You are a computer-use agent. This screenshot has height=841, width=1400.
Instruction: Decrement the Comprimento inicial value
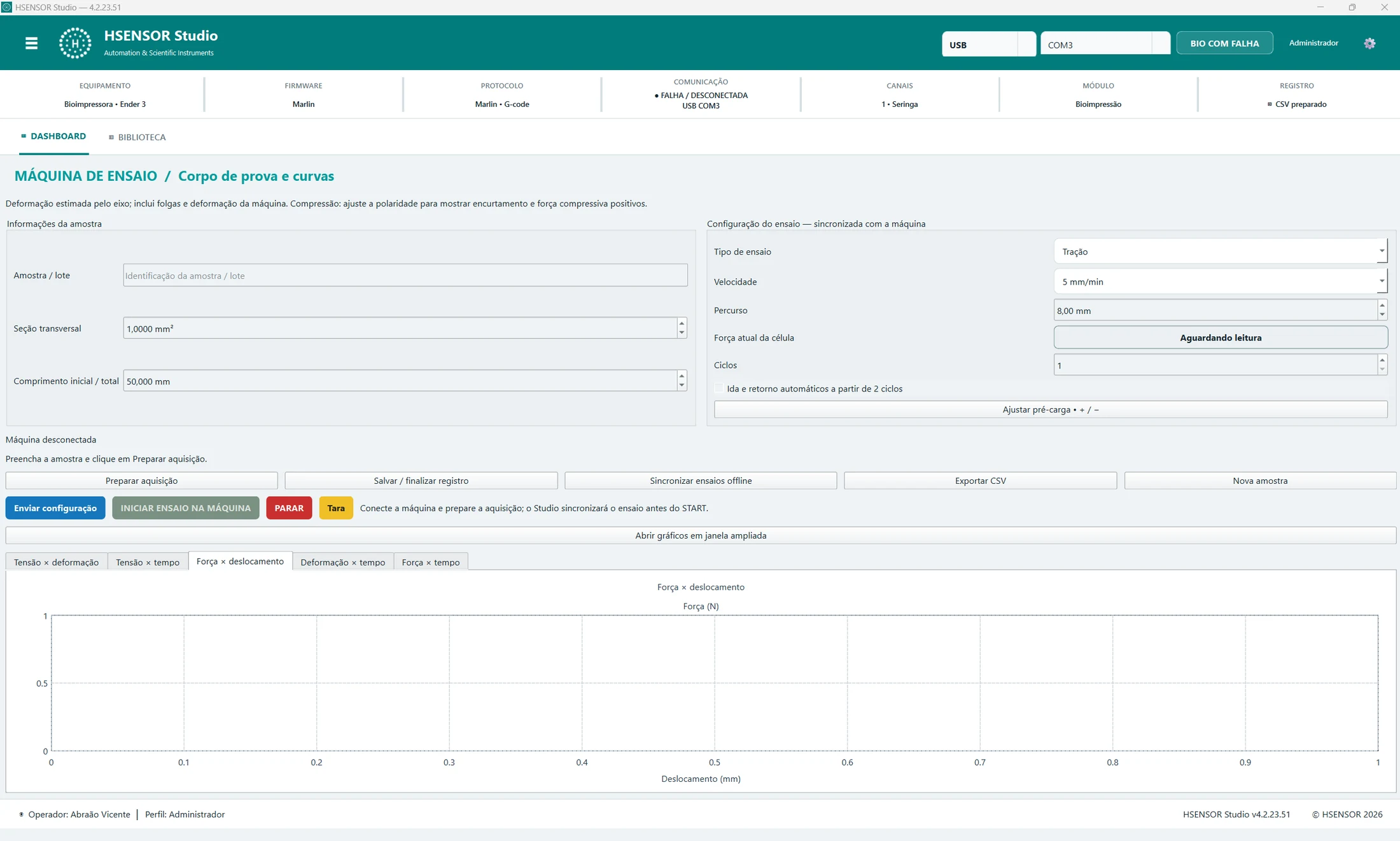tap(682, 386)
